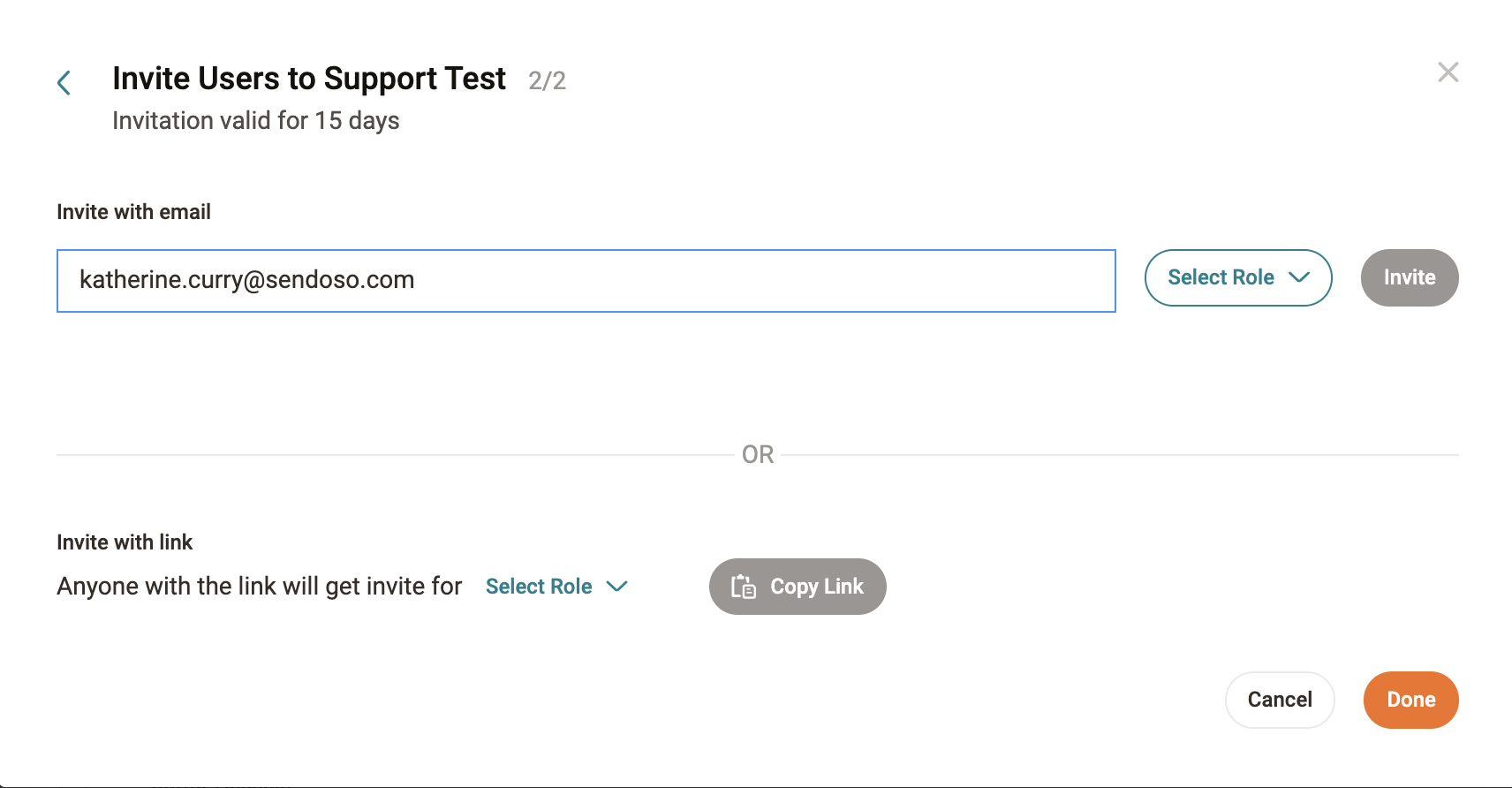Click the Invite Users to Support Test title
This screenshot has height=788, width=1512.
(x=309, y=80)
